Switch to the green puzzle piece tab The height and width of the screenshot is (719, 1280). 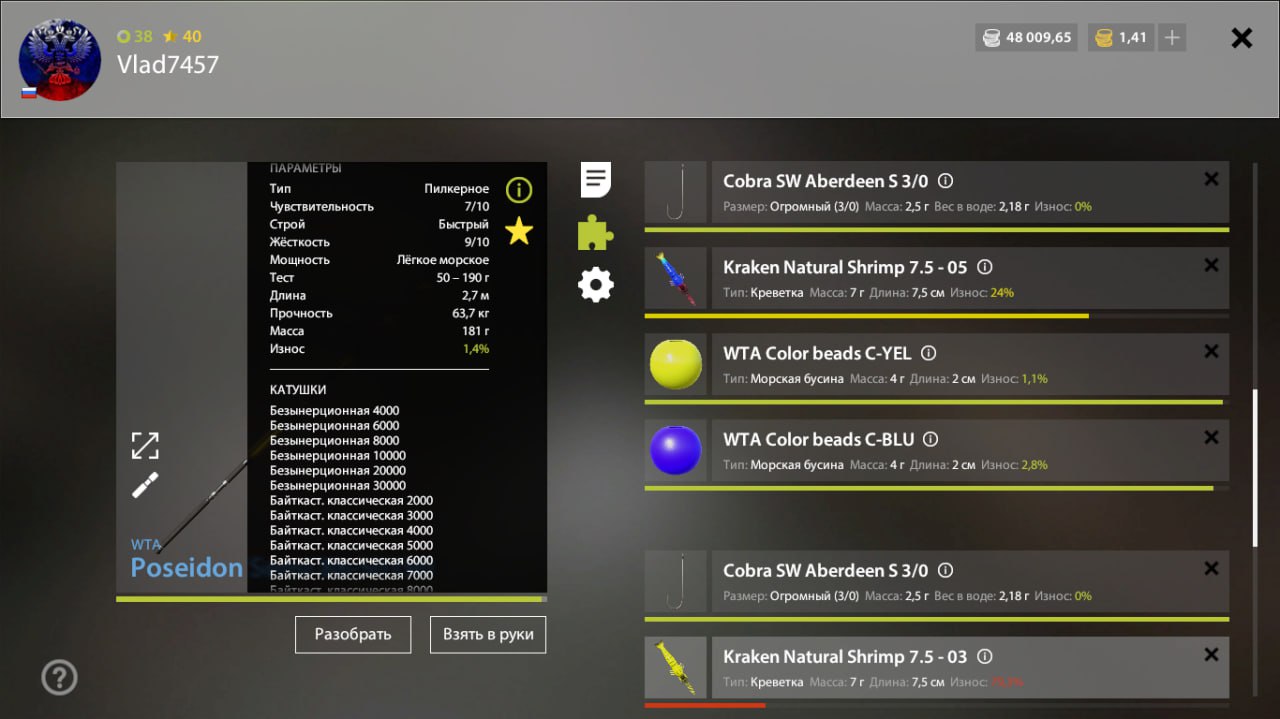click(595, 233)
